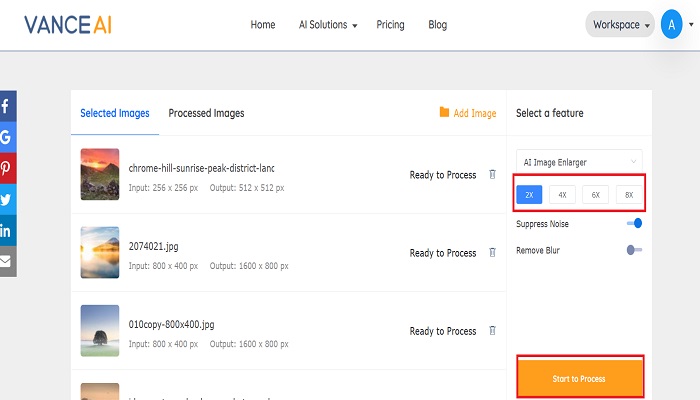This screenshot has height=400, width=700.
Task: Switch to Processed Images tab
Action: click(206, 113)
